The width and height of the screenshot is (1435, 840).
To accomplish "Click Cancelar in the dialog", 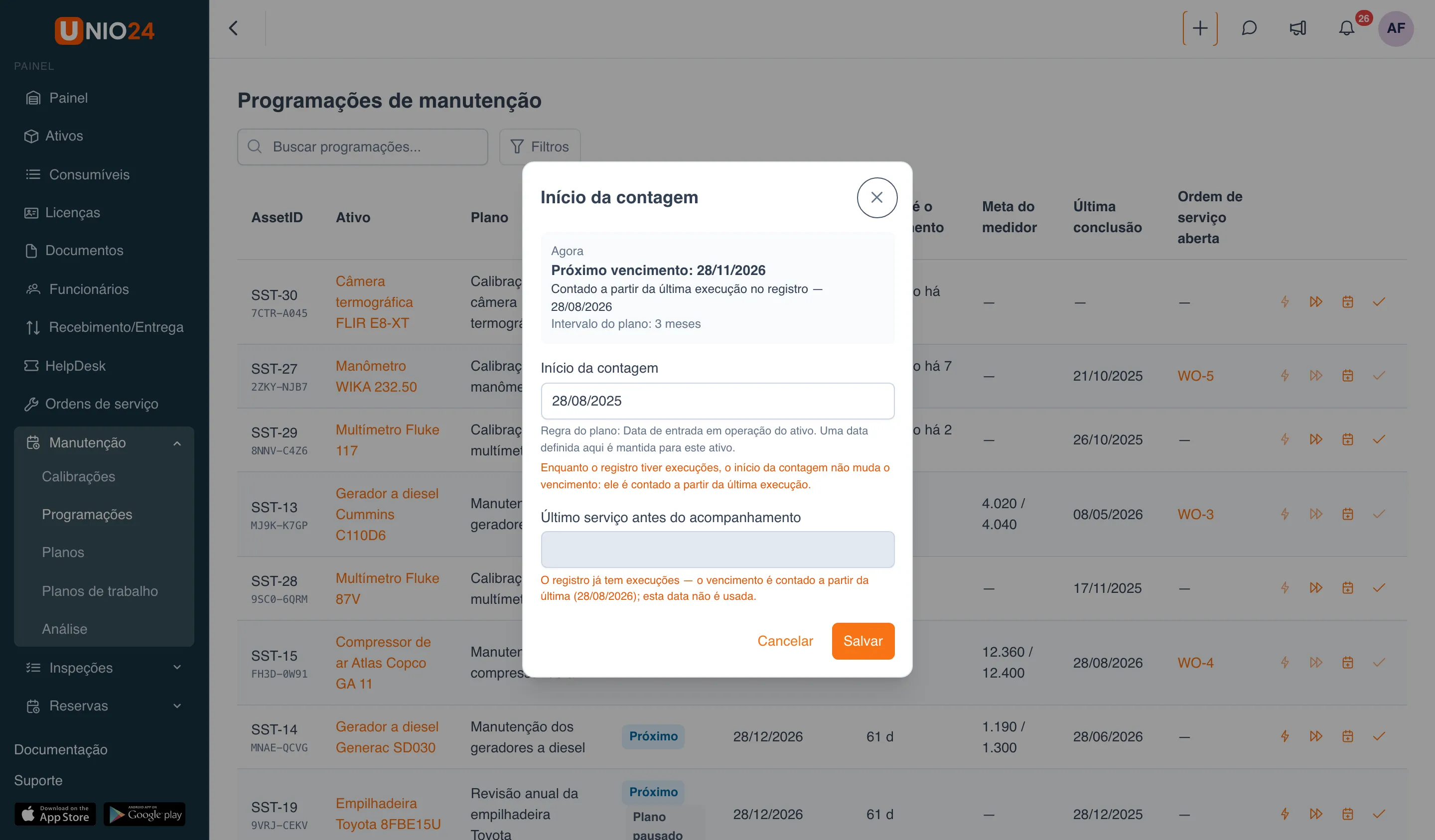I will pos(785,641).
